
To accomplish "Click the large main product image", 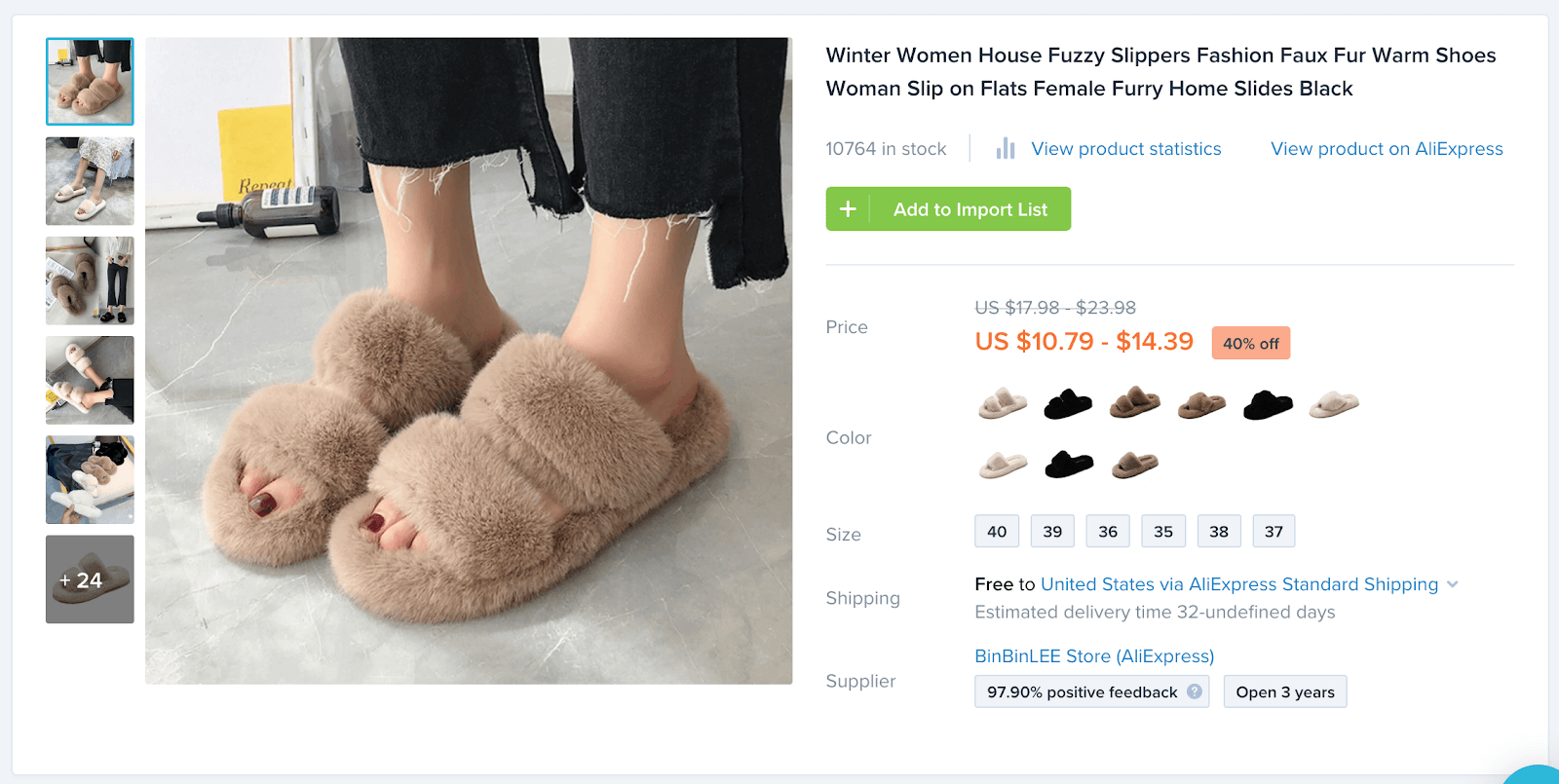I will pyautogui.click(x=469, y=360).
